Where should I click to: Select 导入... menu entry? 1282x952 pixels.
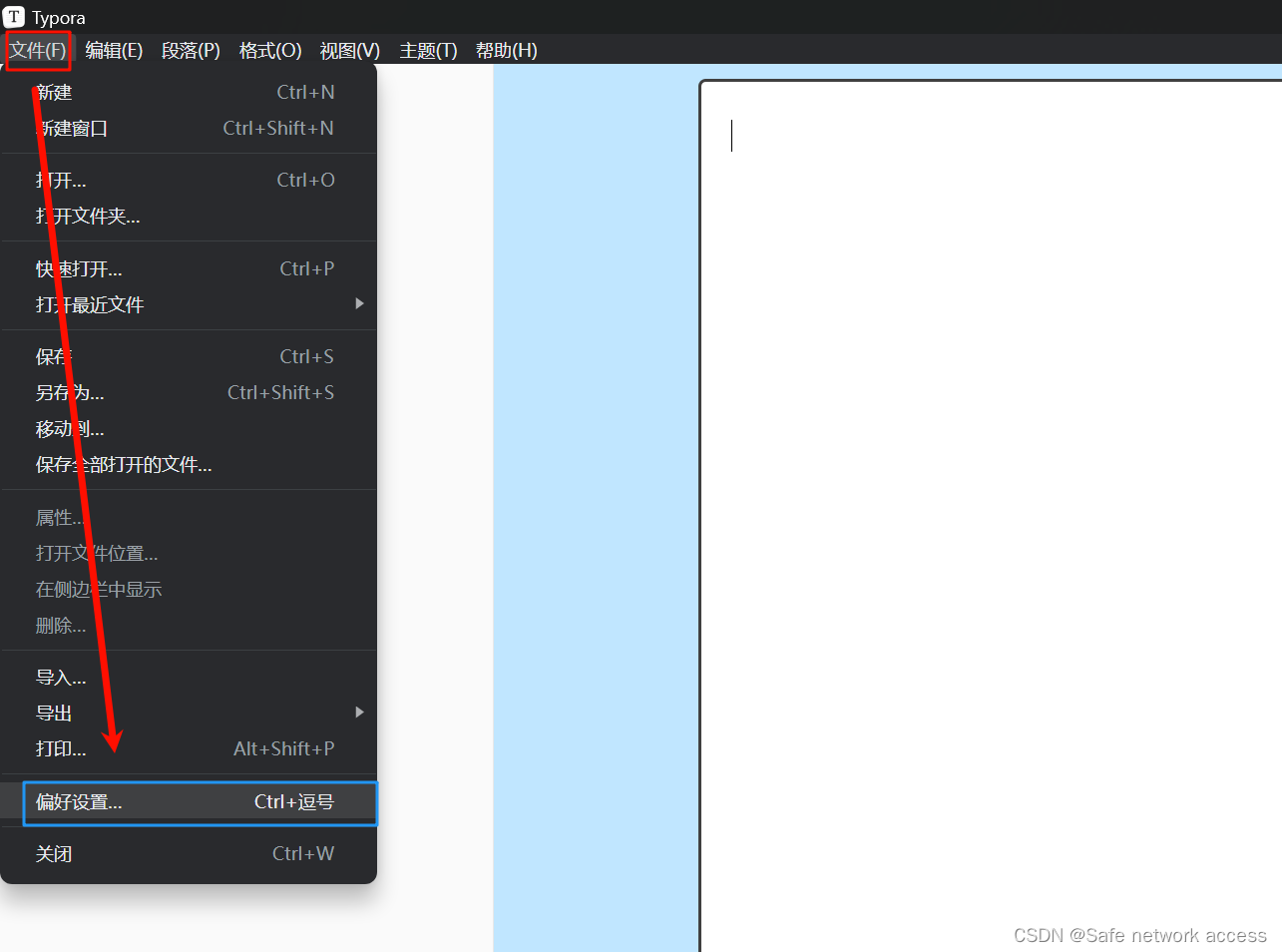(189, 678)
